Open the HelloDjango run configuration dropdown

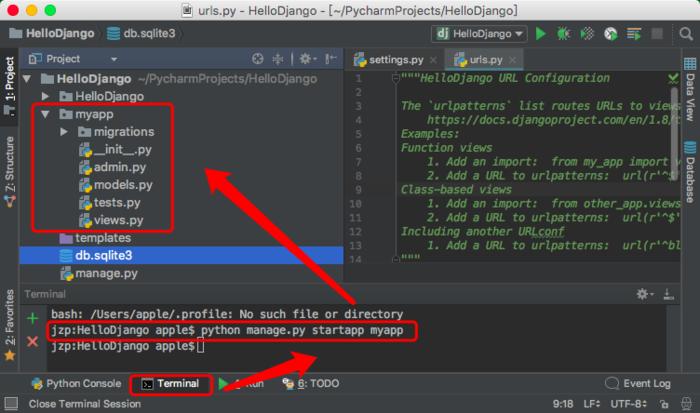click(479, 33)
